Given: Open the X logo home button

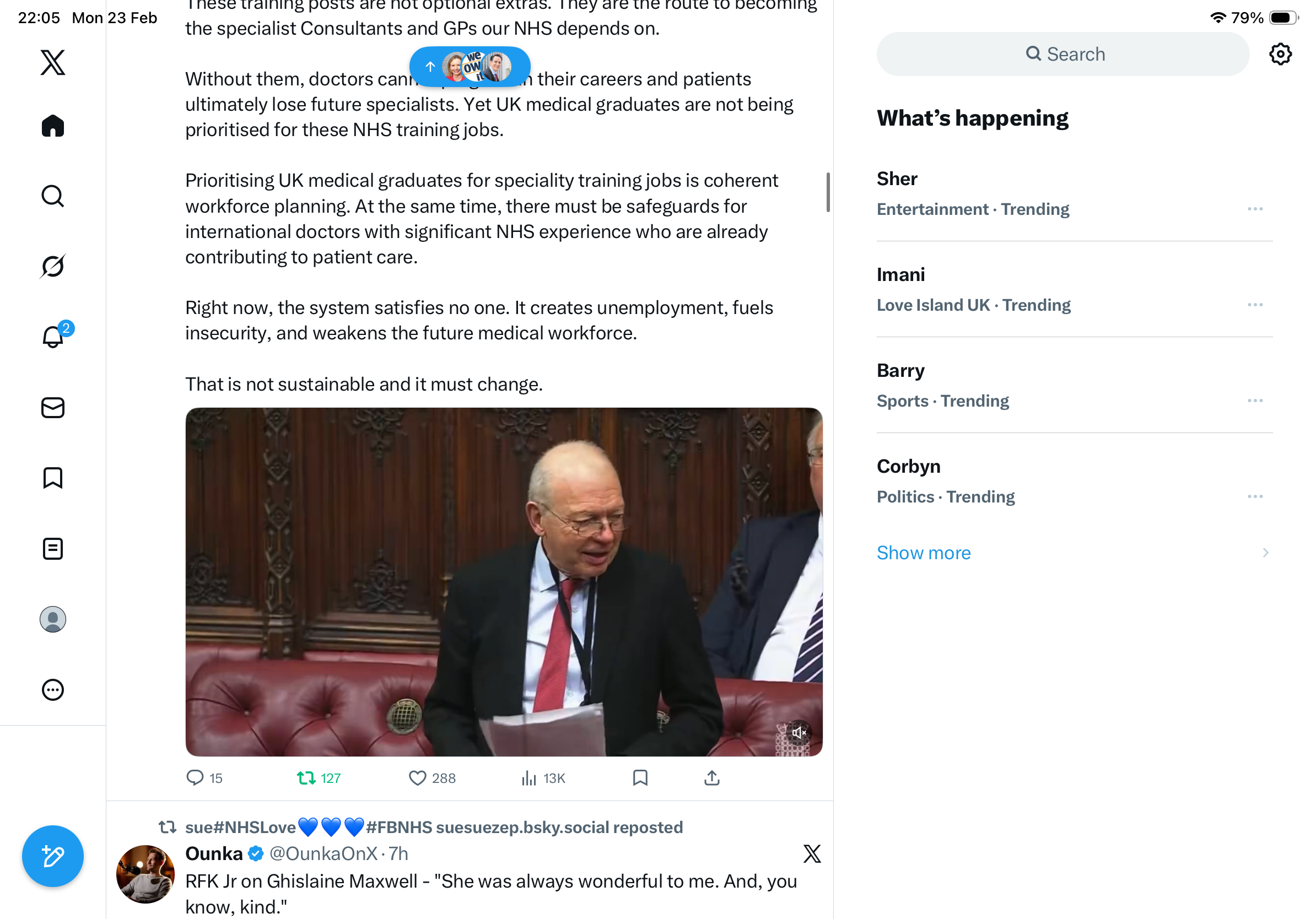Looking at the screenshot, I should 53,62.
